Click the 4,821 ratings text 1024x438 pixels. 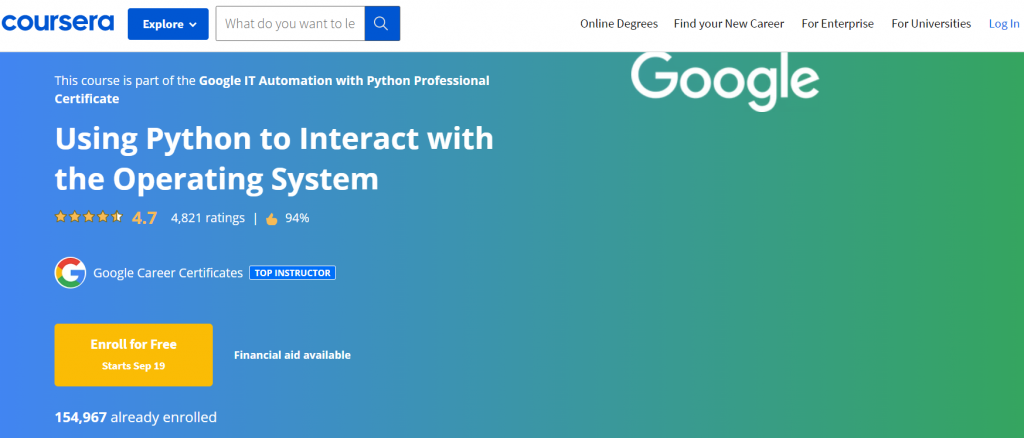pyautogui.click(x=208, y=218)
